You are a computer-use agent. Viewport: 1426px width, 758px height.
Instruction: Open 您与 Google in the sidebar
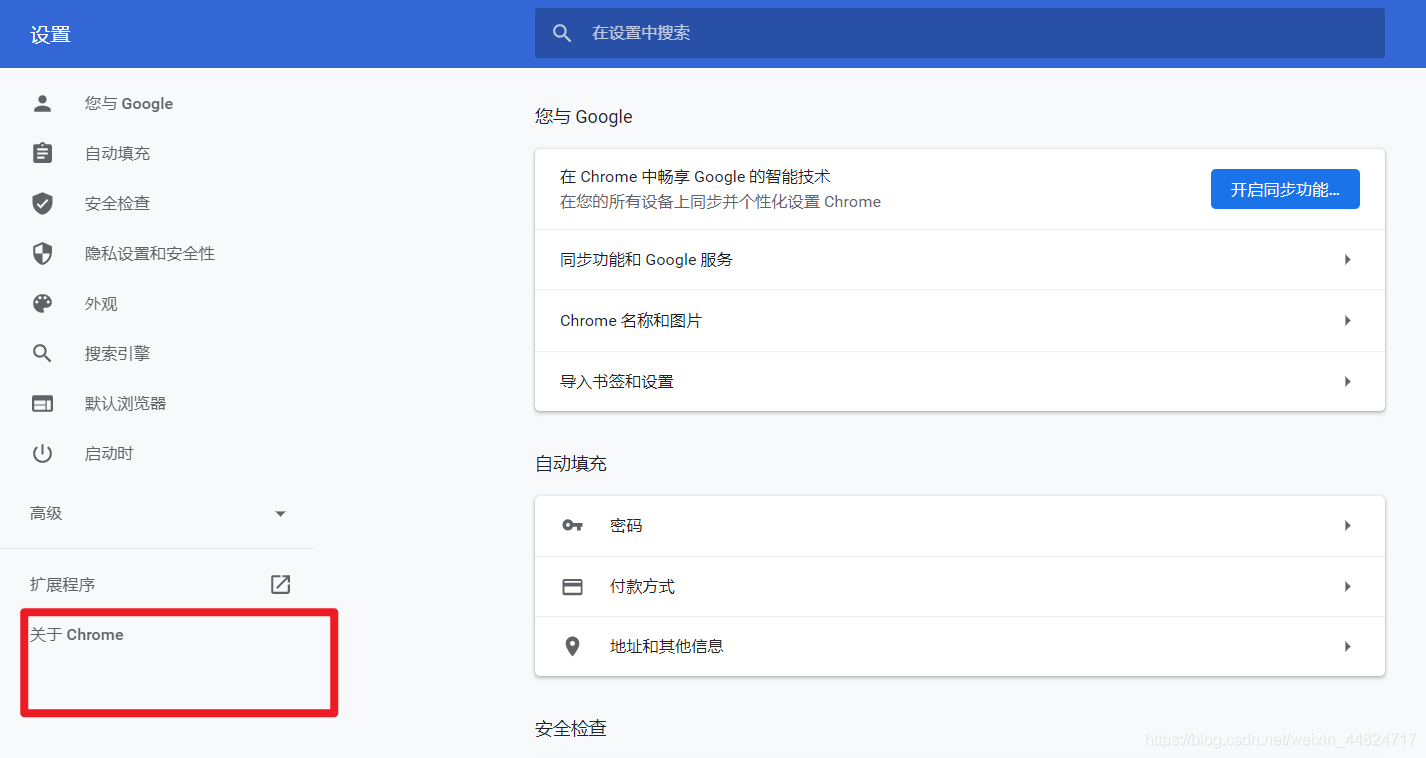129,103
